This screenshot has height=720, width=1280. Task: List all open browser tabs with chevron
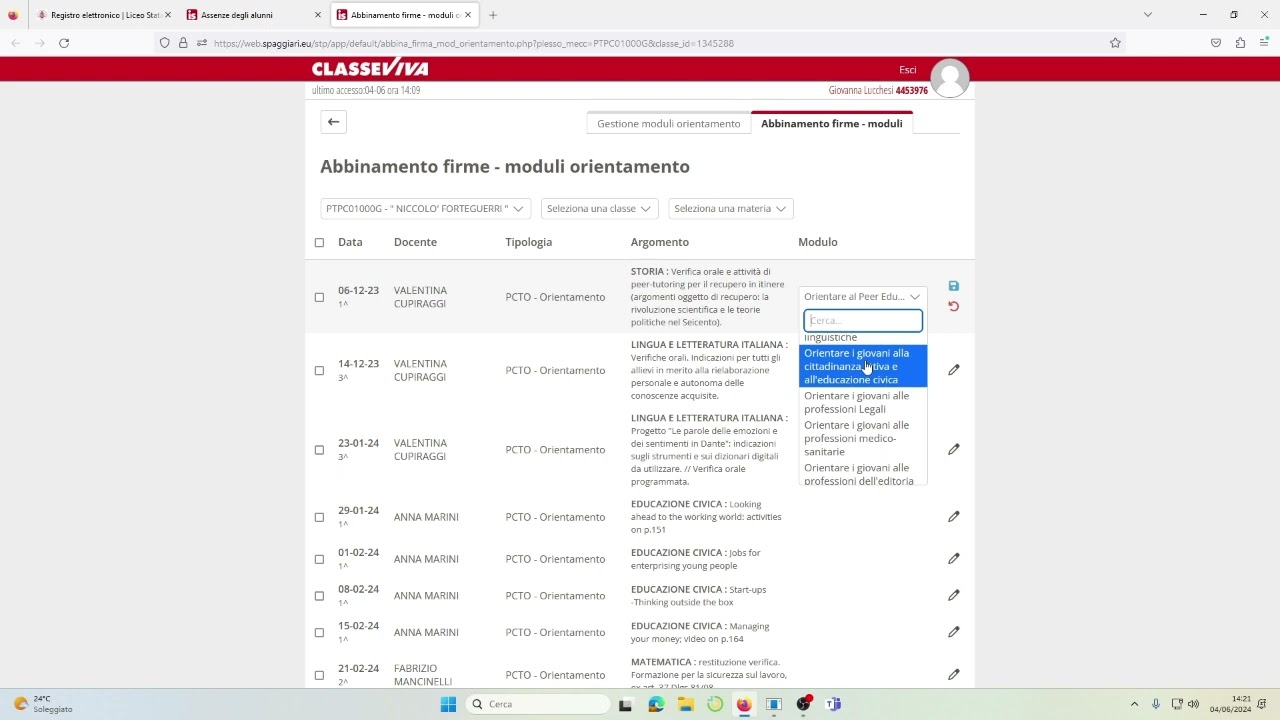tap(1148, 15)
